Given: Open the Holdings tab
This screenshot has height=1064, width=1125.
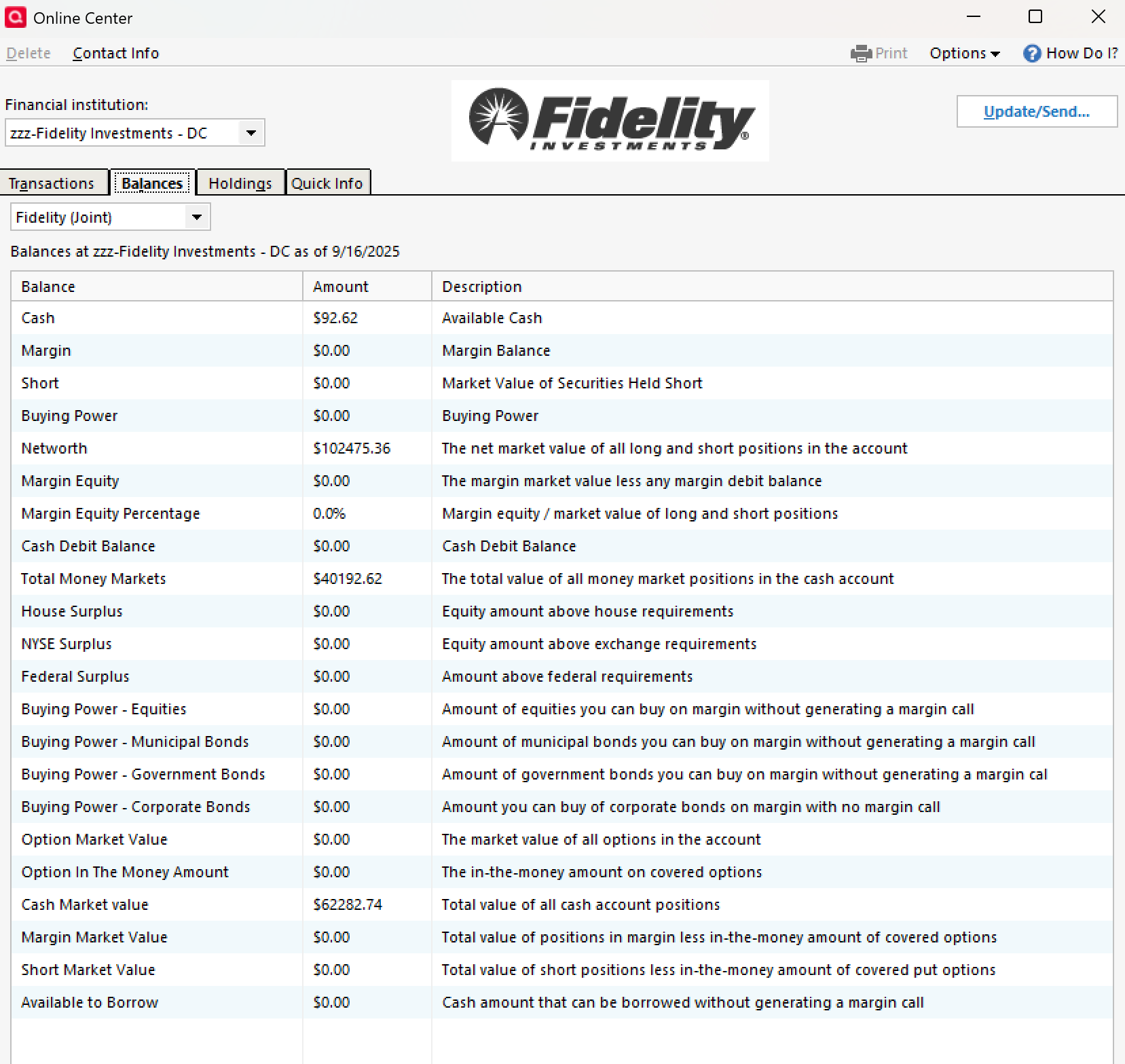Looking at the screenshot, I should [x=240, y=183].
